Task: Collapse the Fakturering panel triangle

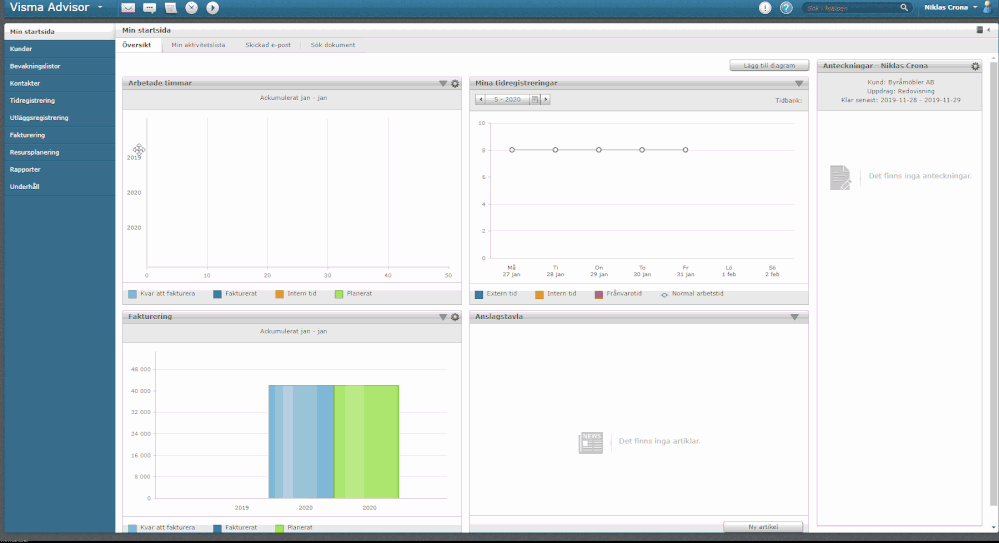Action: pyautogui.click(x=443, y=317)
